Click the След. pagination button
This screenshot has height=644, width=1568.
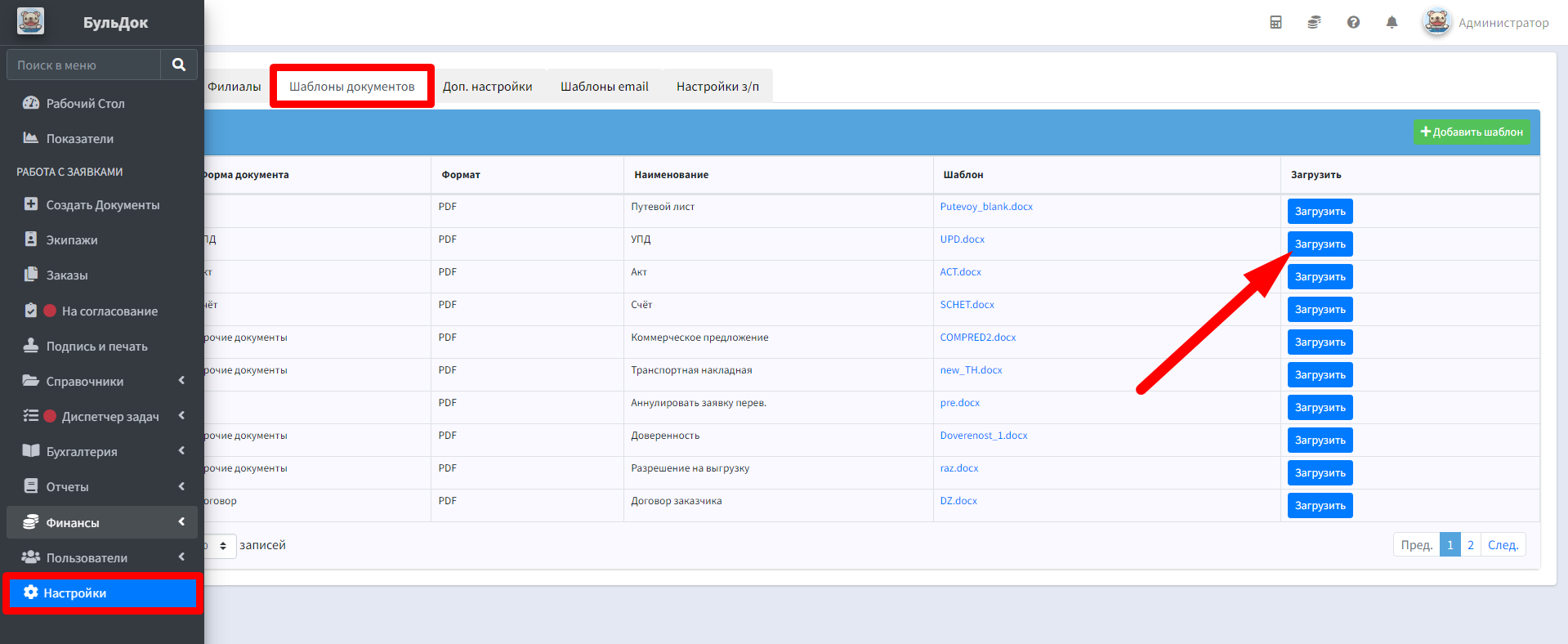point(1503,545)
